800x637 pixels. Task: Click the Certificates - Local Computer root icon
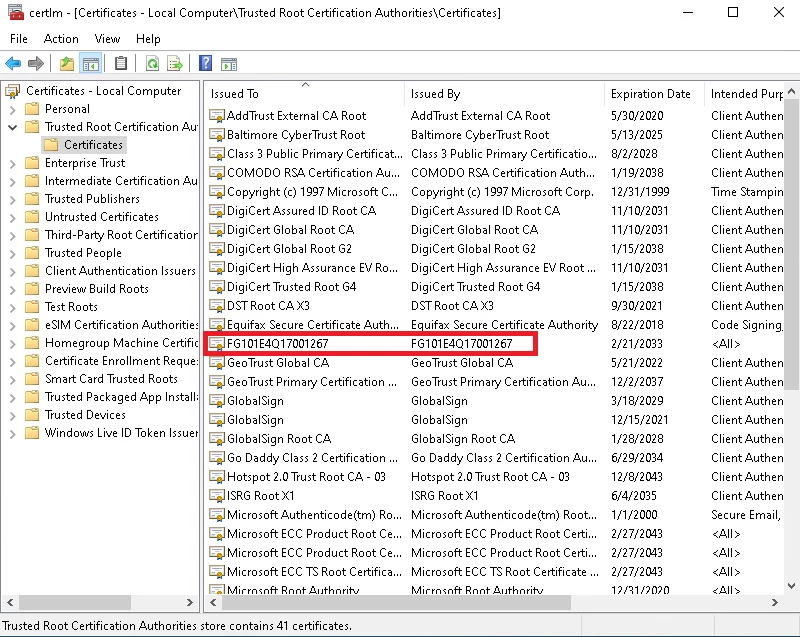[13, 91]
